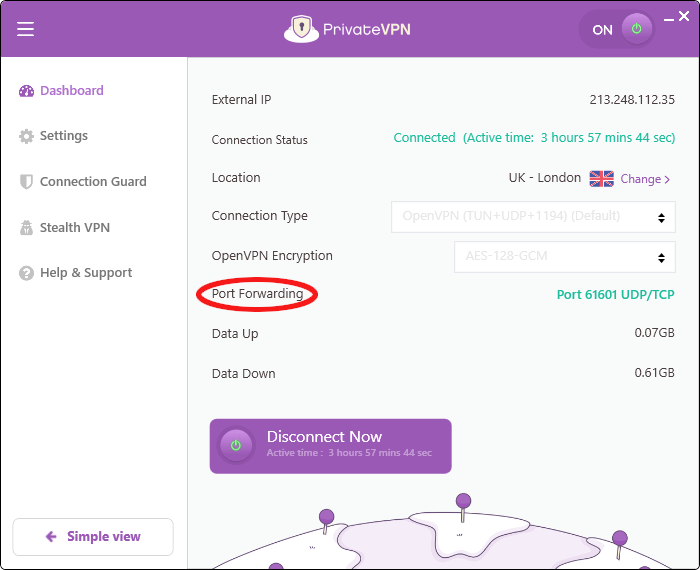Viewport: 700px width, 570px height.
Task: Toggle the ON power switch off
Action: click(x=617, y=29)
